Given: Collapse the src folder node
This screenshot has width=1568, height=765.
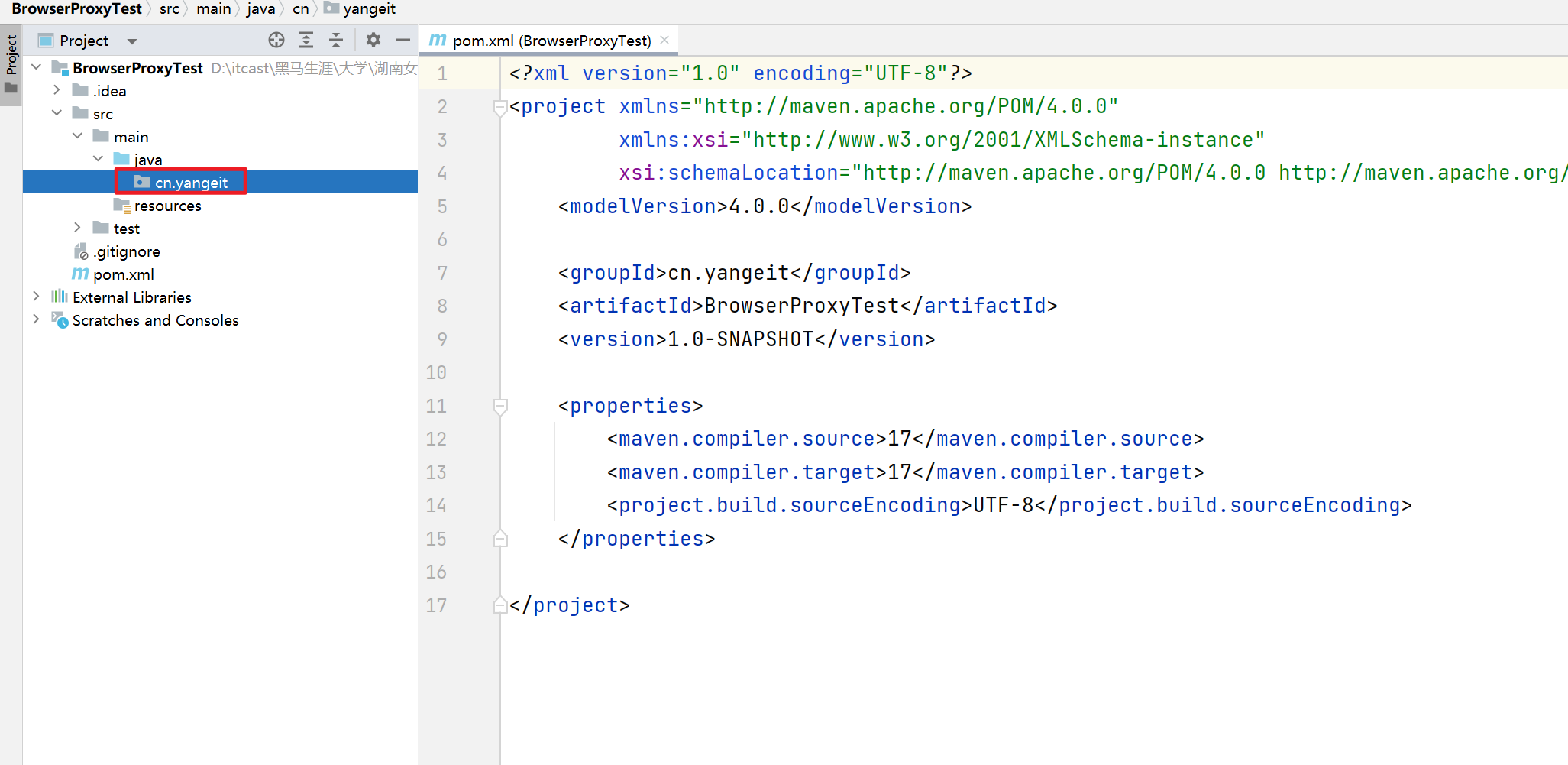Looking at the screenshot, I should [57, 113].
